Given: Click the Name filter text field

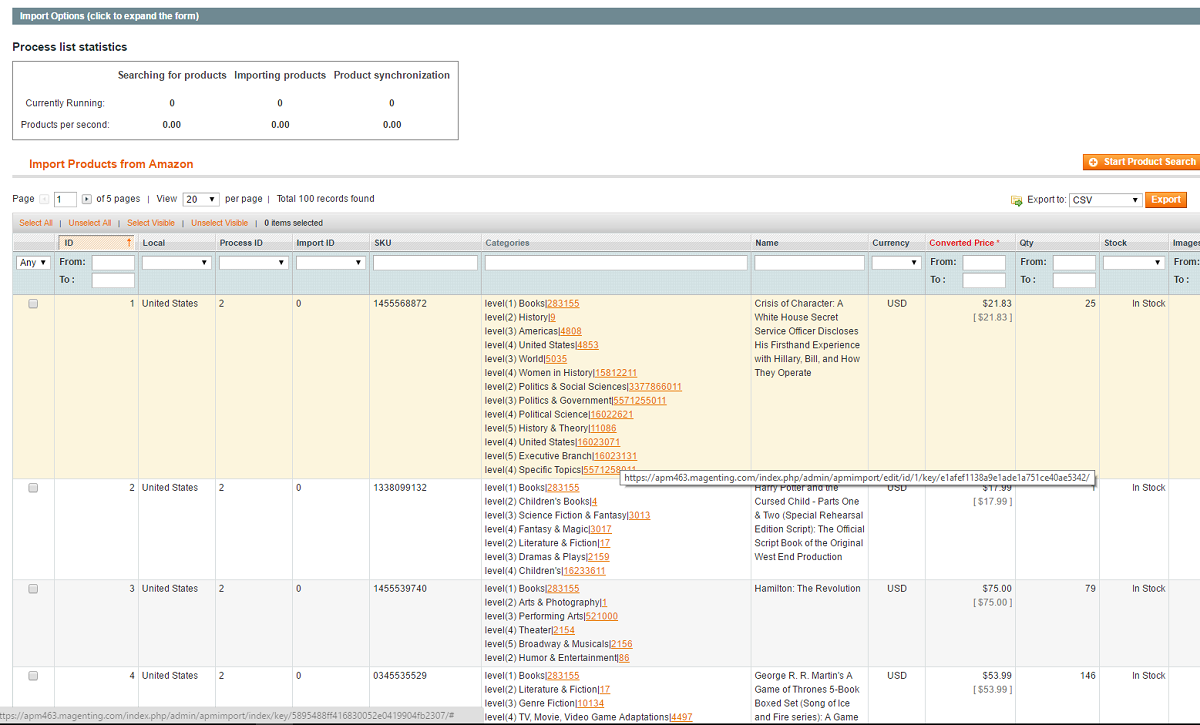Looking at the screenshot, I should tap(810, 263).
